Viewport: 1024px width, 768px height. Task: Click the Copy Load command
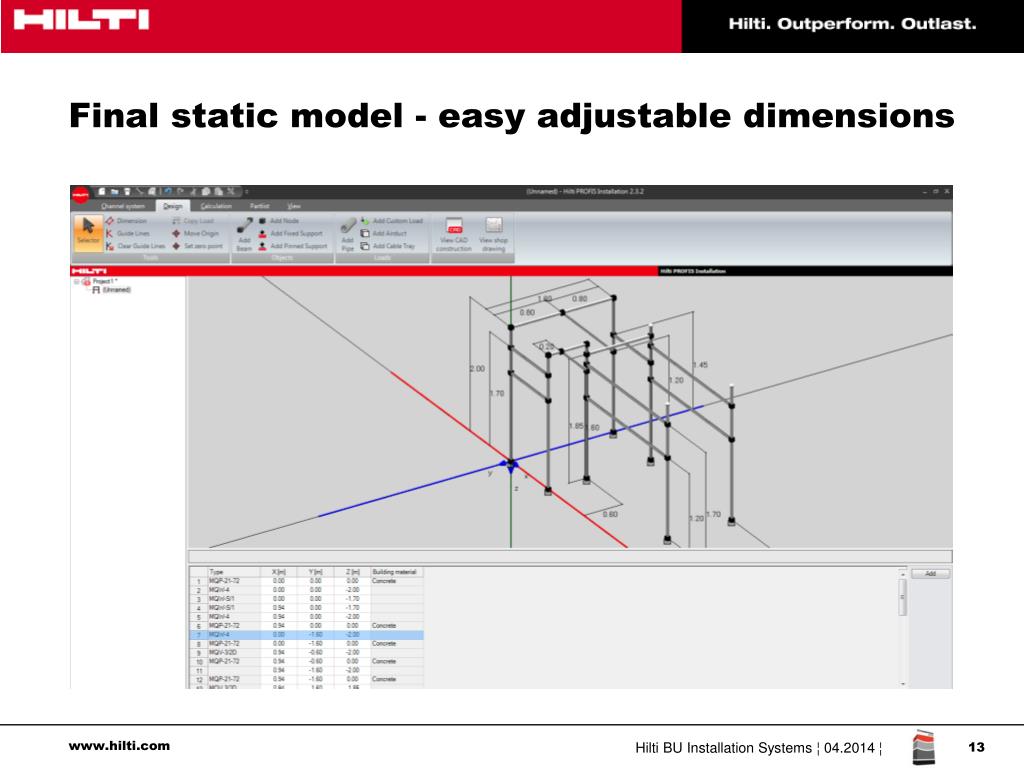click(193, 221)
